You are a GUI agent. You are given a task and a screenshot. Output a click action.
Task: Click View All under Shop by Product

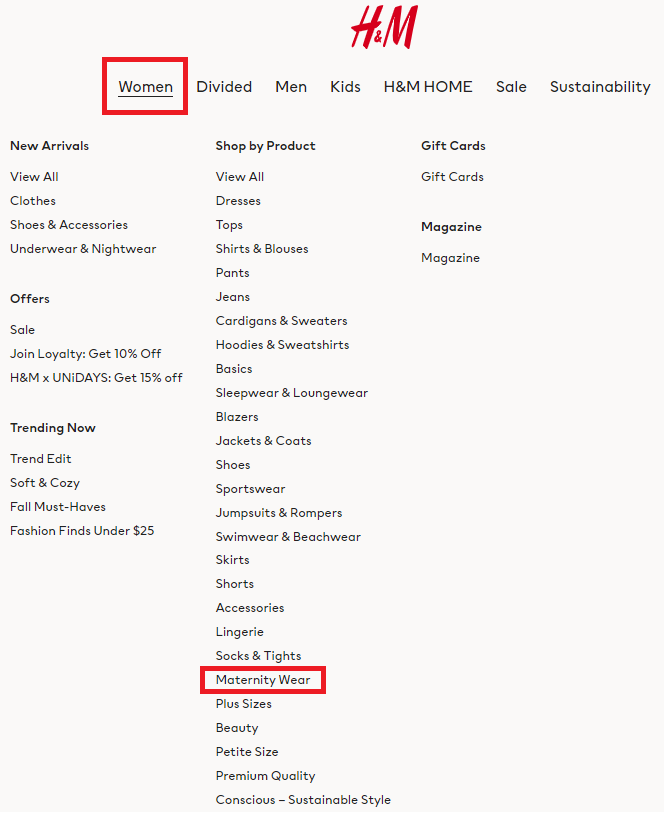240,177
